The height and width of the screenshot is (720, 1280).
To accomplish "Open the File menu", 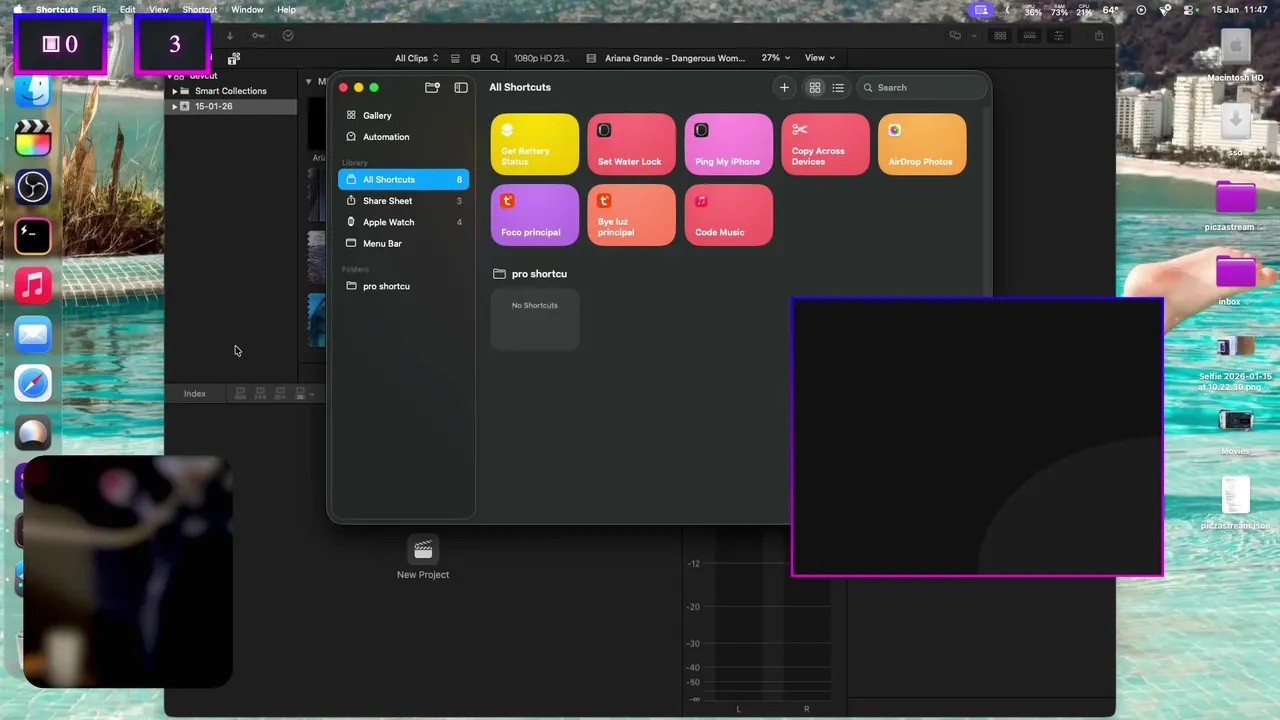I will [x=99, y=9].
